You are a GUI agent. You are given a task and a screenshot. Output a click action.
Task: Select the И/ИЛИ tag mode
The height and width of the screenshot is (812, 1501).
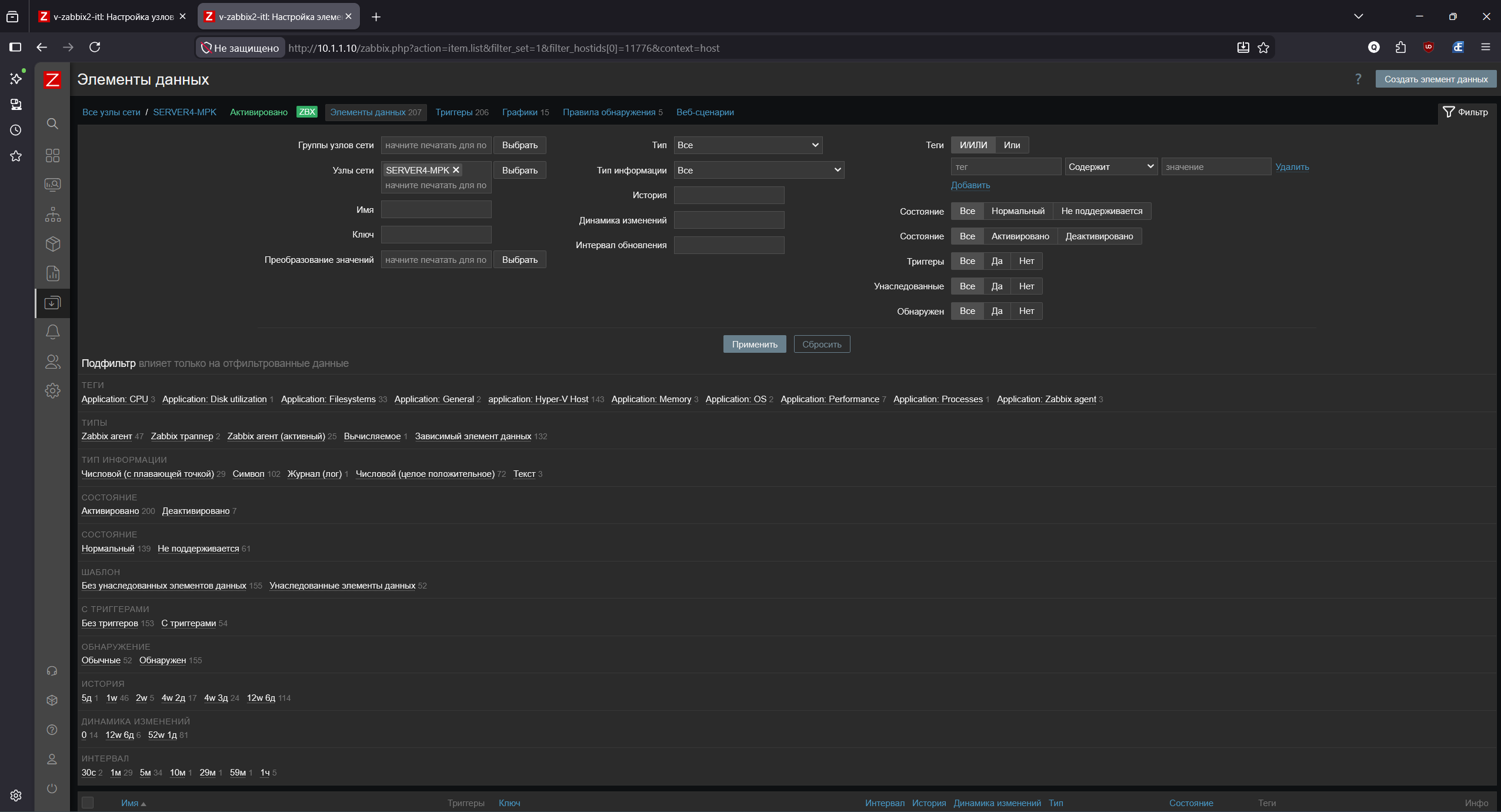(973, 145)
